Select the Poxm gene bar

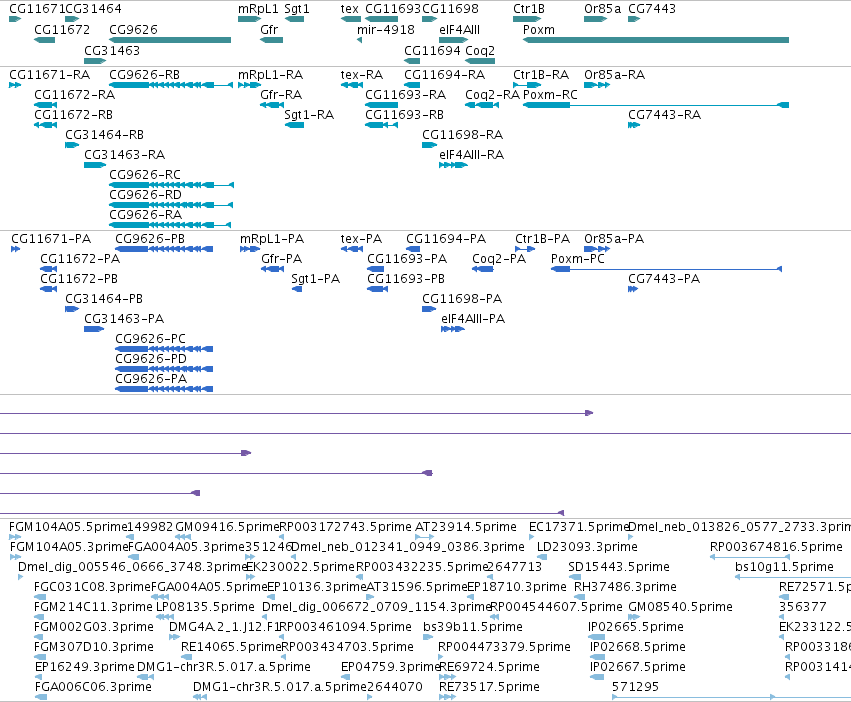click(x=656, y=40)
